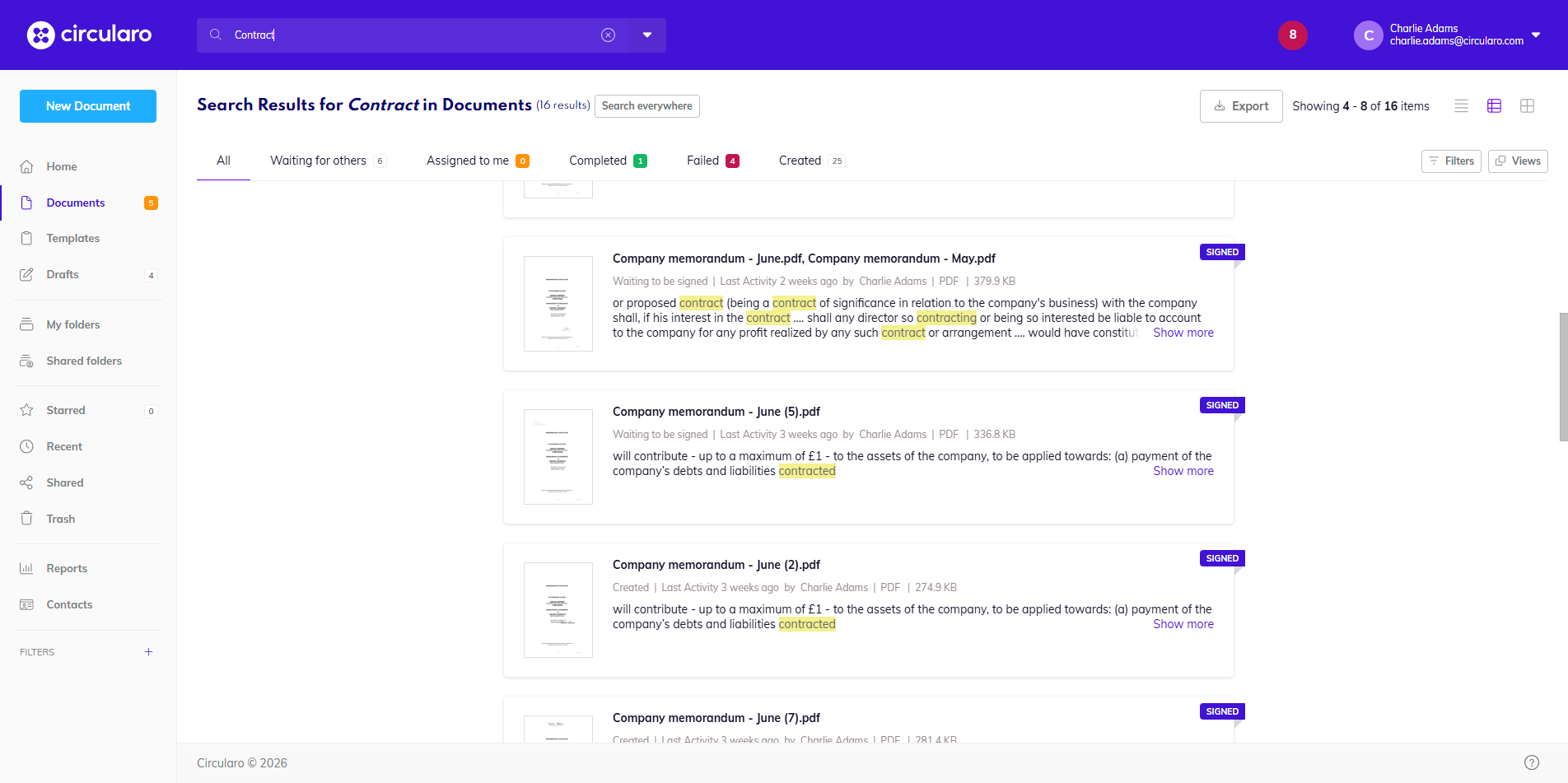Open Starred documents from the sidebar
Image resolution: width=1568 pixels, height=783 pixels.
26,409
